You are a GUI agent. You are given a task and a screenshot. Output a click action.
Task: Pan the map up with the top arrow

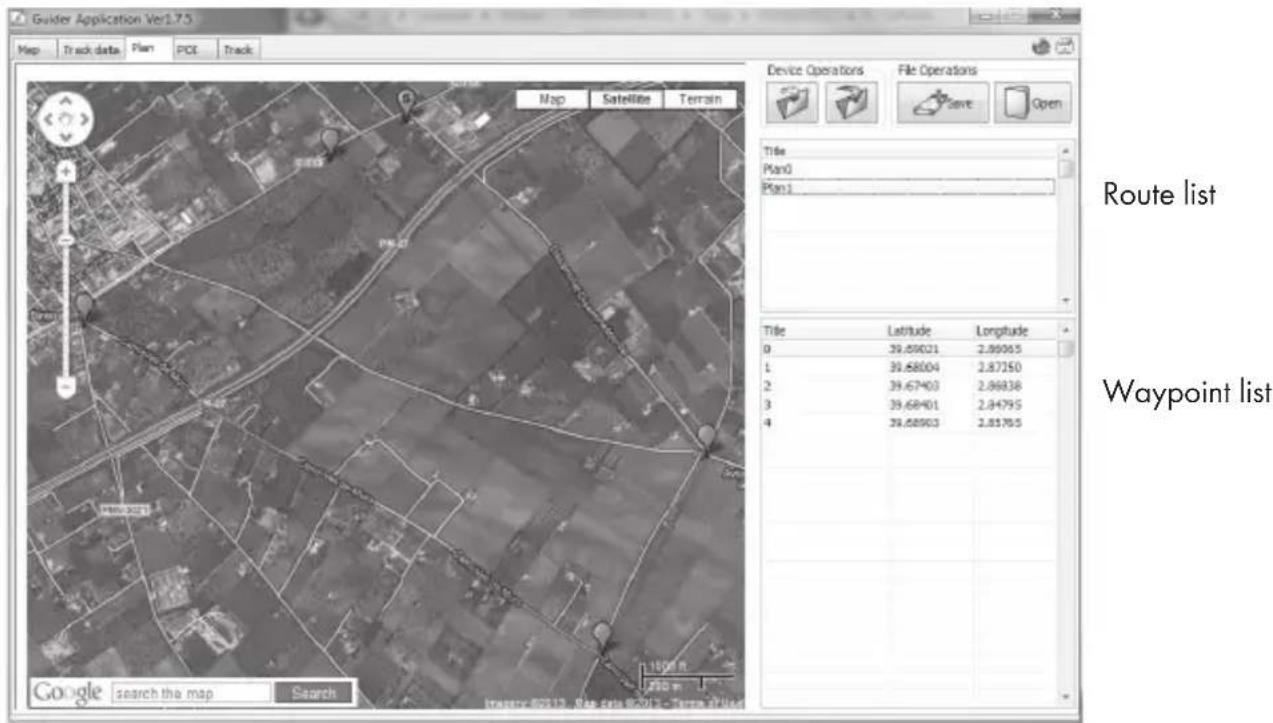[66, 100]
